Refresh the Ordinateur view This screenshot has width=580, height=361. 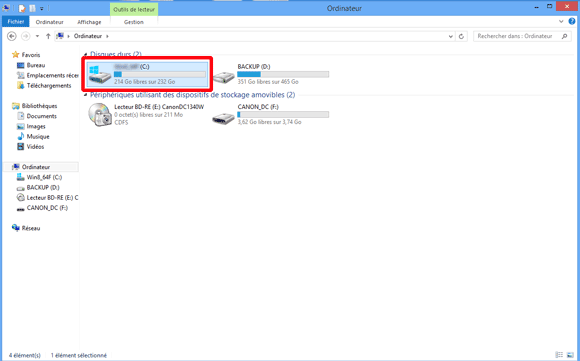[461, 36]
